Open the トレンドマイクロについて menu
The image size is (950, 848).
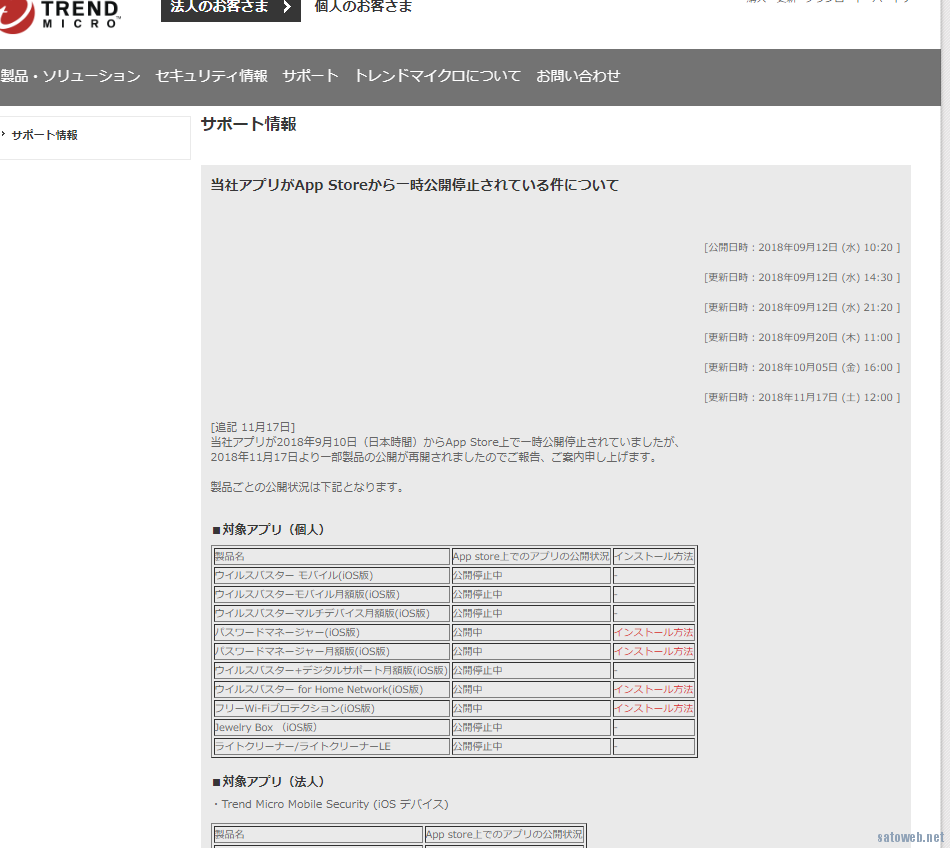coord(437,76)
